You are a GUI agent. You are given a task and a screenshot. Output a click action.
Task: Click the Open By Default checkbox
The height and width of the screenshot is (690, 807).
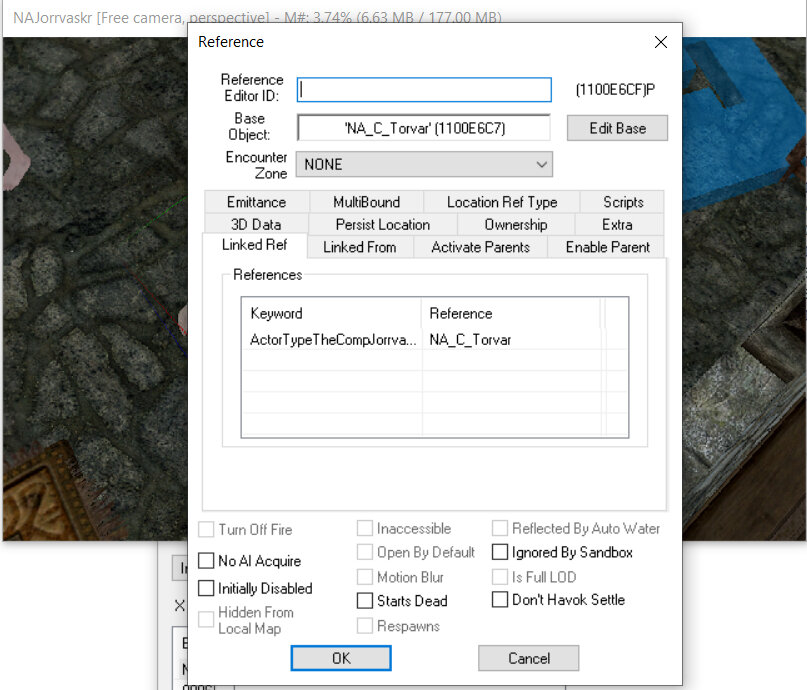365,552
